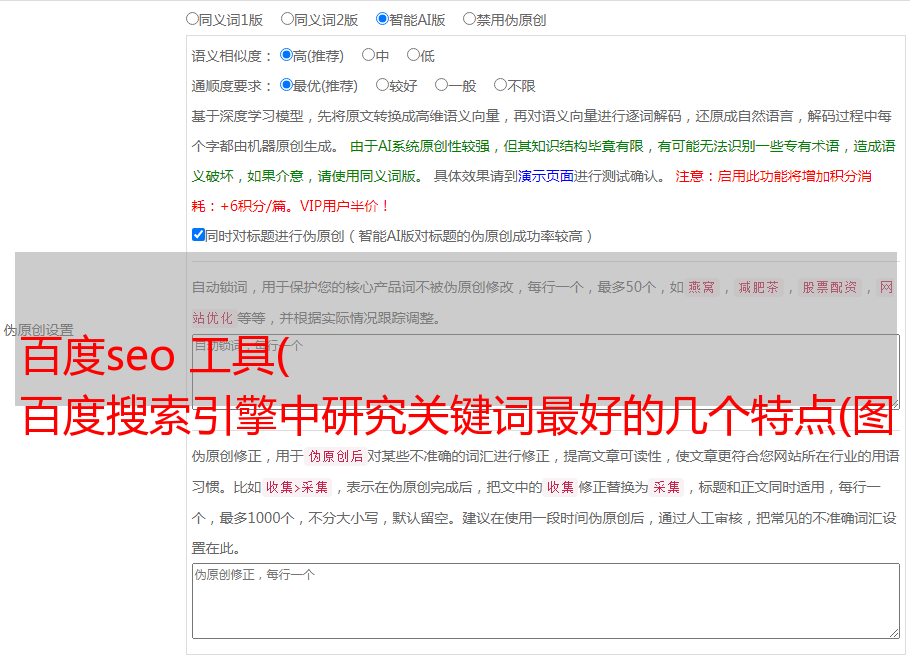The height and width of the screenshot is (658, 911).
Task: Choose the 智能AI版 radio option
Action: (x=382, y=19)
